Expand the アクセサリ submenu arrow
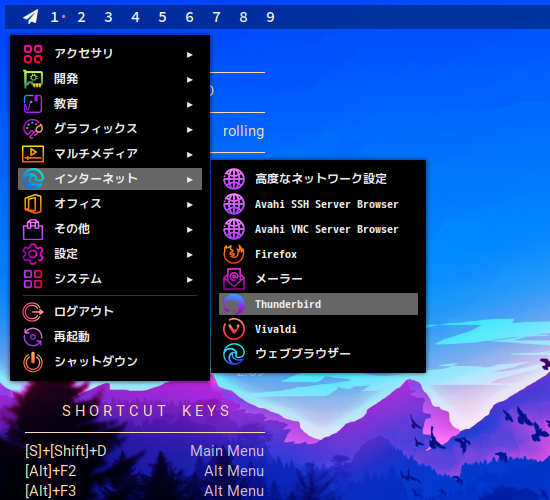550x500 pixels. [190, 55]
